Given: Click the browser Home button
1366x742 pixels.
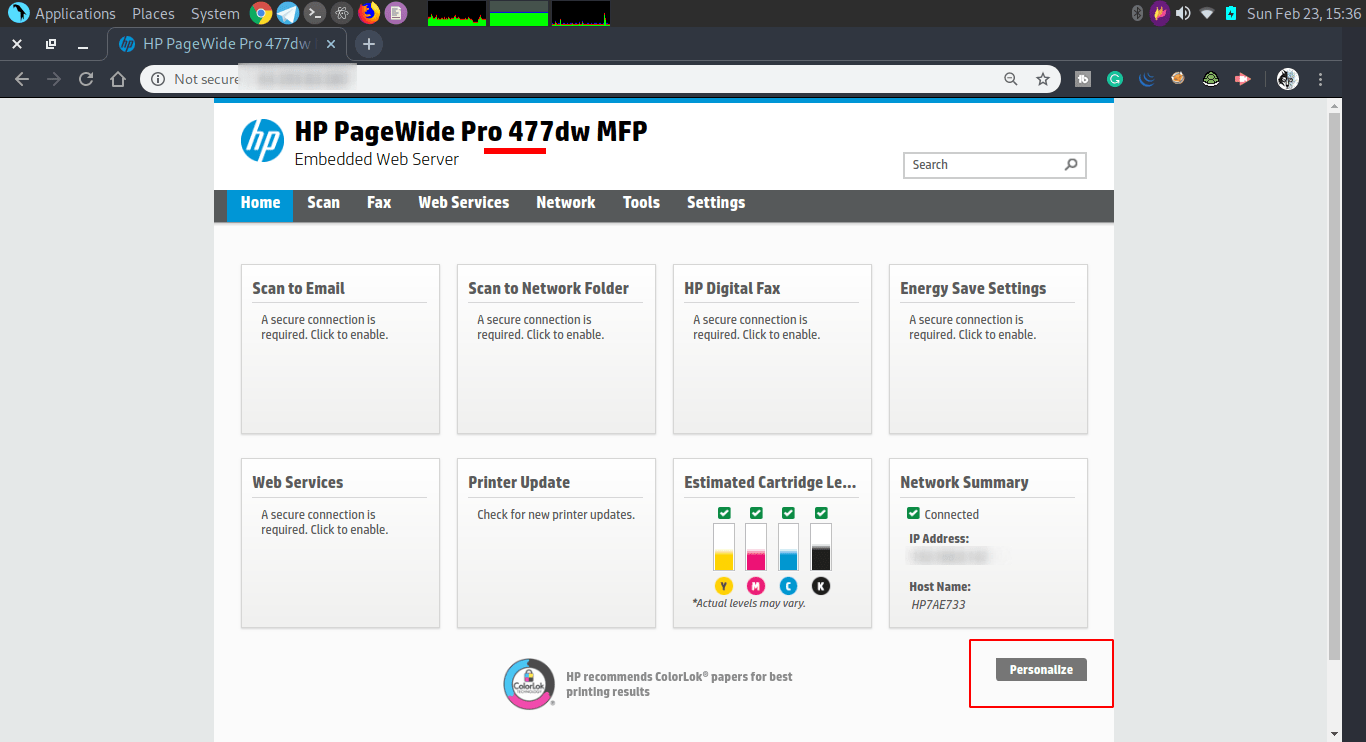Looking at the screenshot, I should click(x=118, y=79).
